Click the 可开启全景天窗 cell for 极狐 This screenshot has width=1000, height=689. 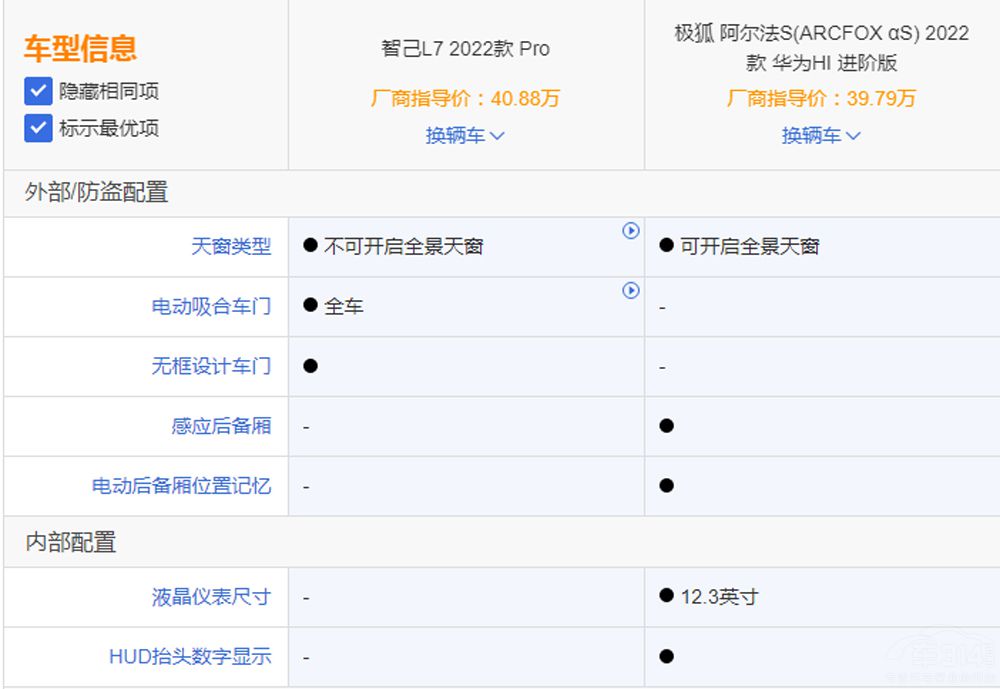(x=749, y=247)
